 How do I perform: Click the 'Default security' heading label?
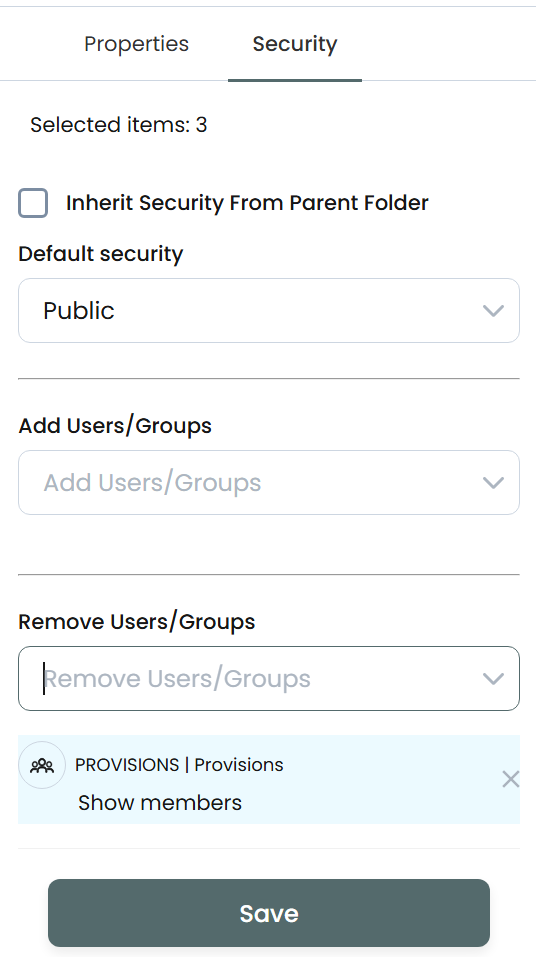pyautogui.click(x=101, y=254)
